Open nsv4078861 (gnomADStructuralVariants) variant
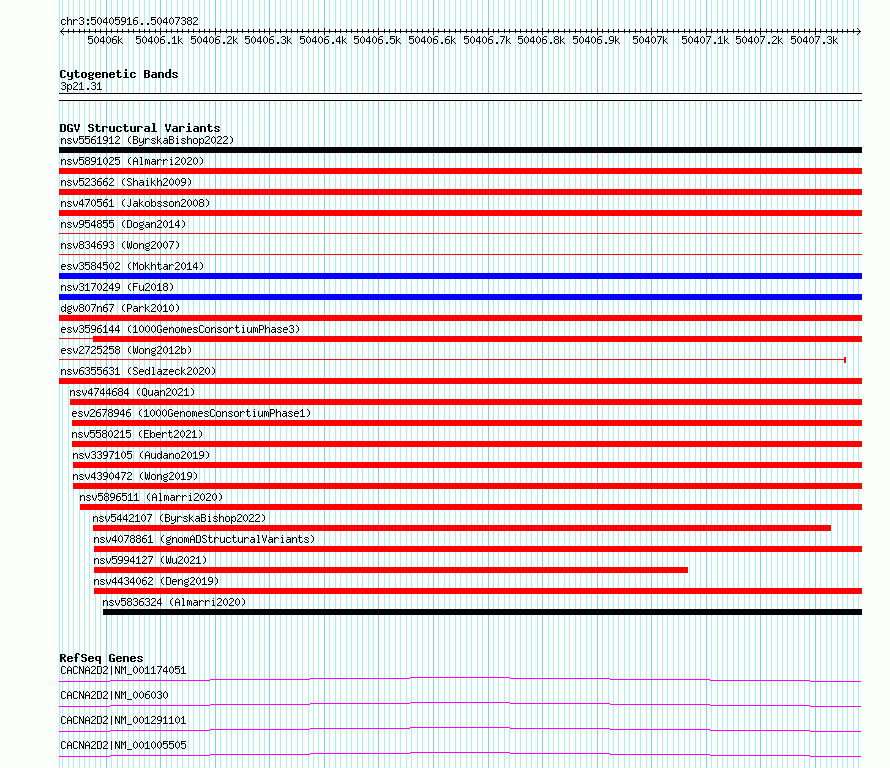Image resolution: width=890 pixels, height=768 pixels. 204,539
